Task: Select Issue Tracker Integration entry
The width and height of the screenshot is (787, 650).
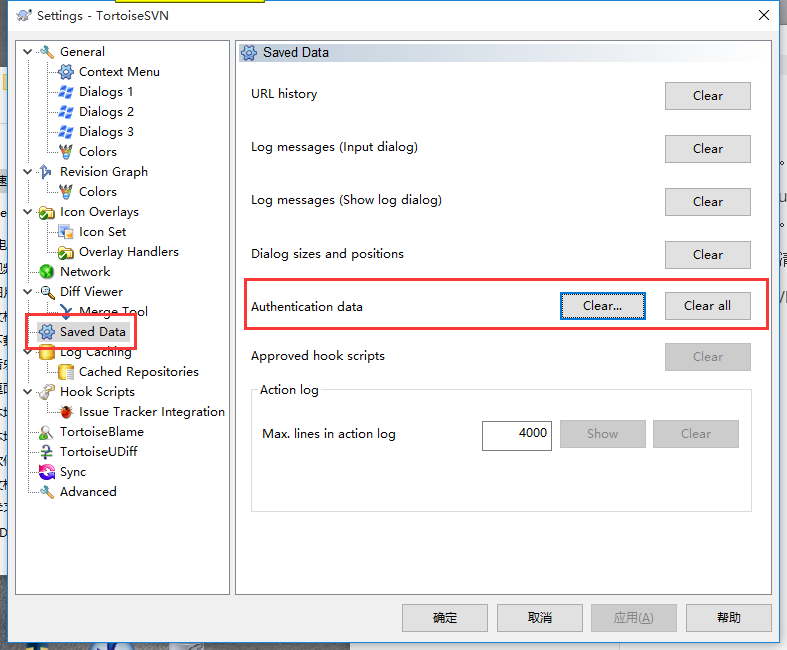Action: click(152, 412)
